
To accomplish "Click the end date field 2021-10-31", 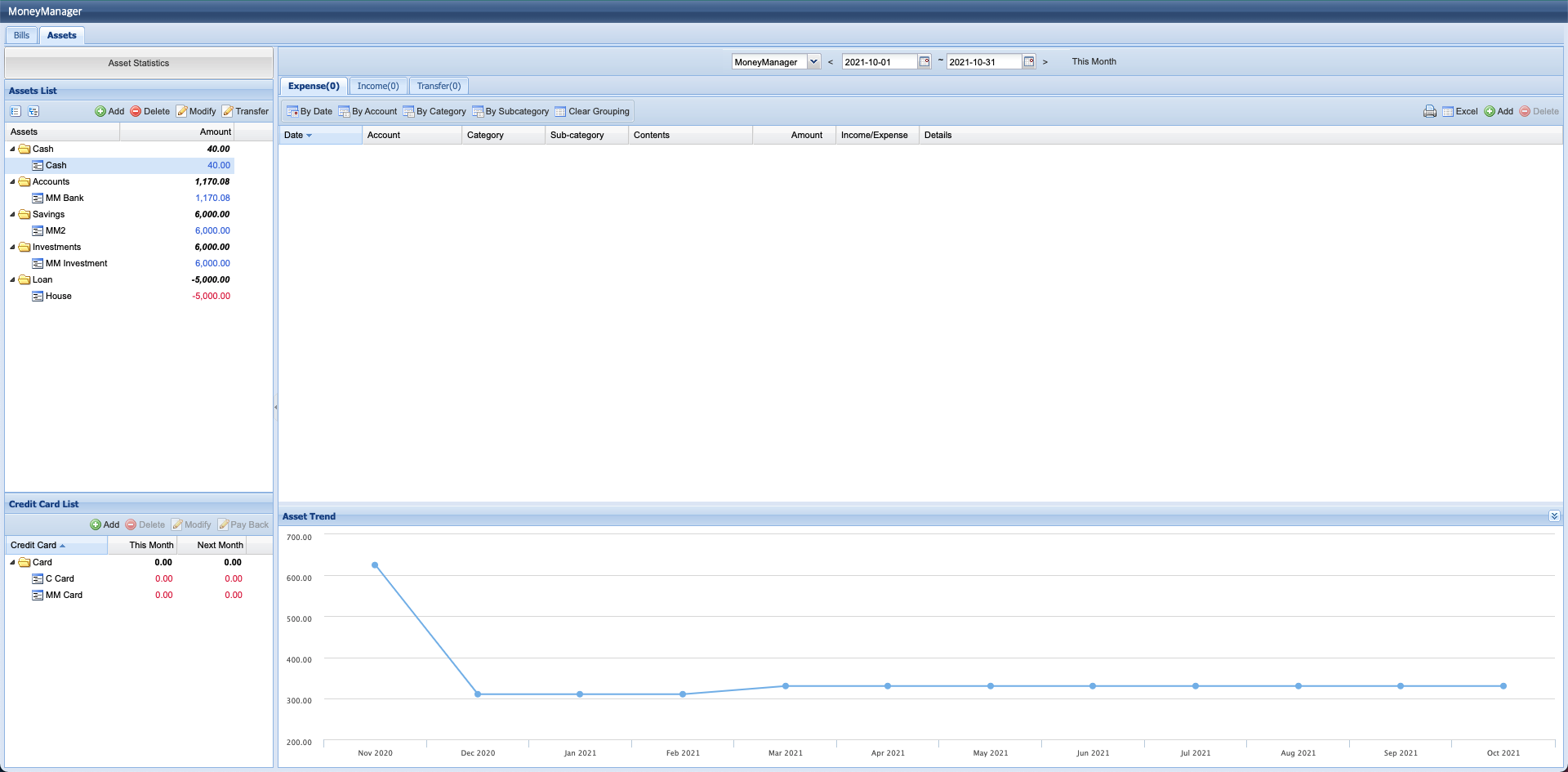I will point(984,62).
